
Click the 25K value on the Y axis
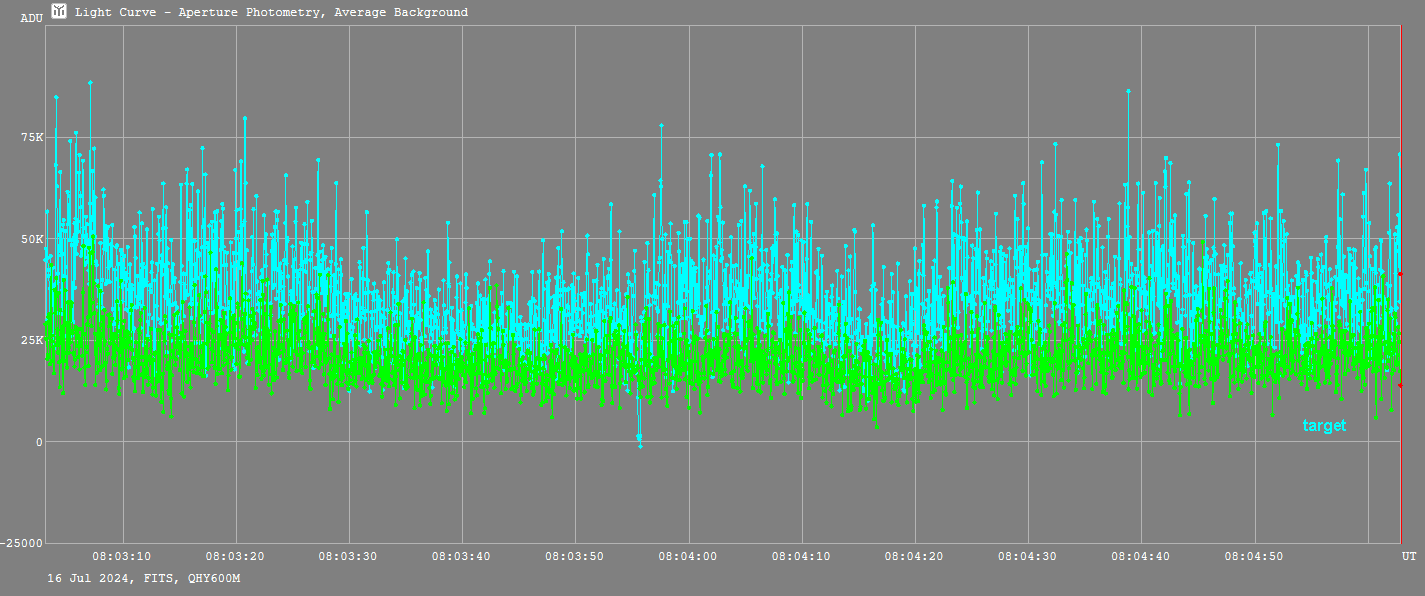(x=31, y=340)
